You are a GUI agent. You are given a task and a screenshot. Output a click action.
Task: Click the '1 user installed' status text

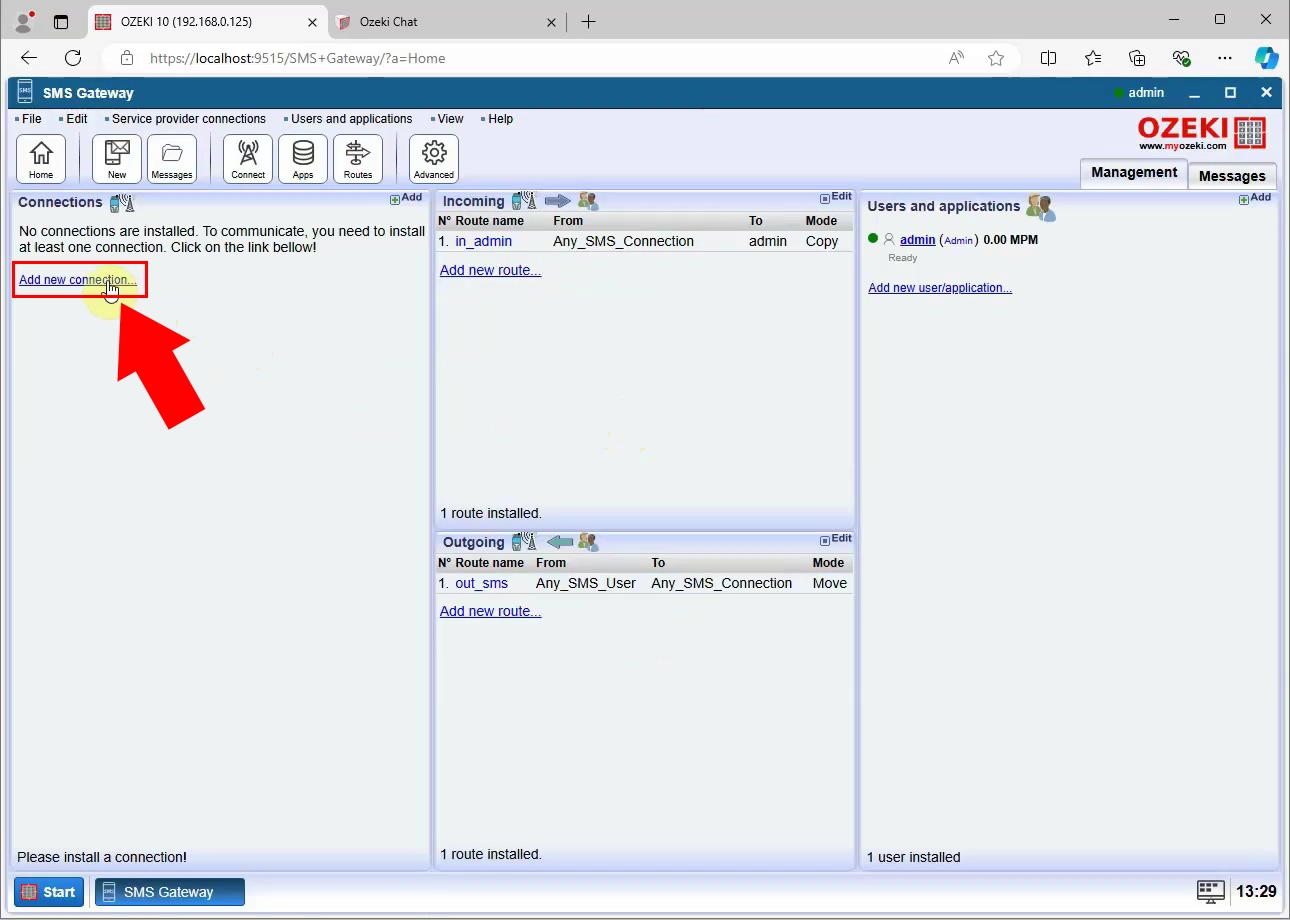point(914,857)
